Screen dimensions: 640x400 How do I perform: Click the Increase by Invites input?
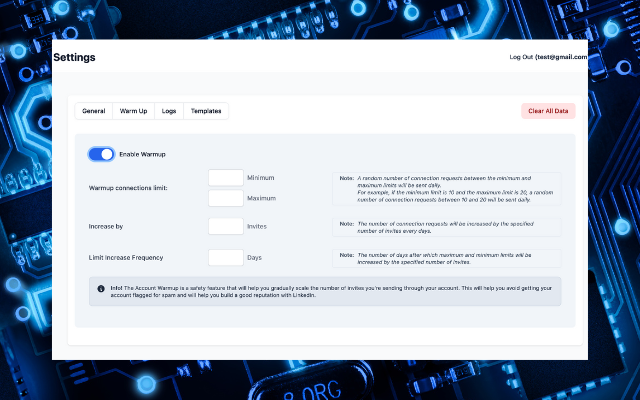coord(226,226)
